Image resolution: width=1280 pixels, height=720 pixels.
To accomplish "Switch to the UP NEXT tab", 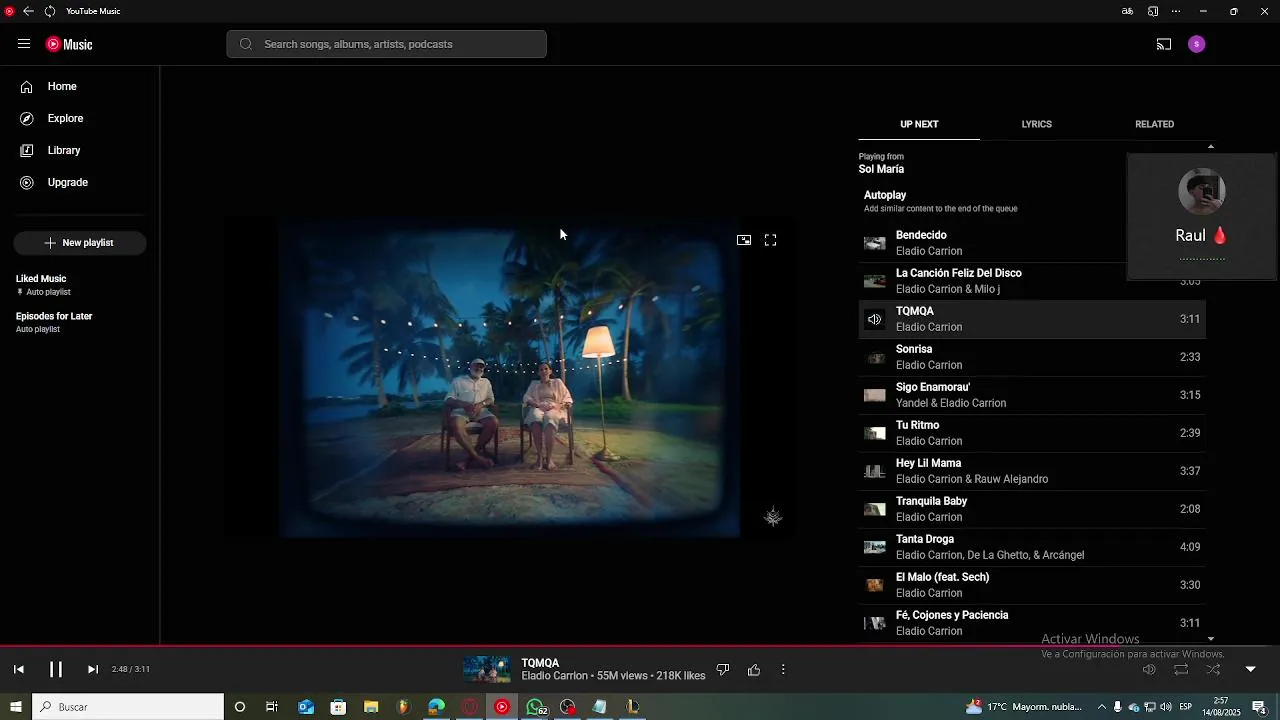I will pos(919,124).
